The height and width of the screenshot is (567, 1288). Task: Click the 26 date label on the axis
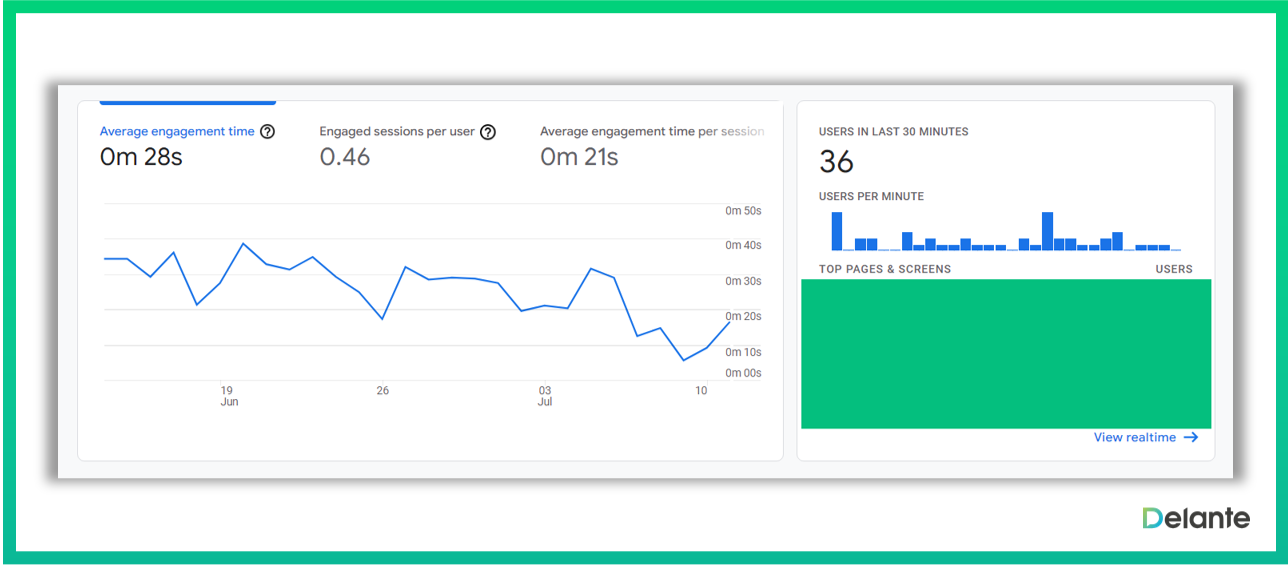pyautogui.click(x=382, y=391)
